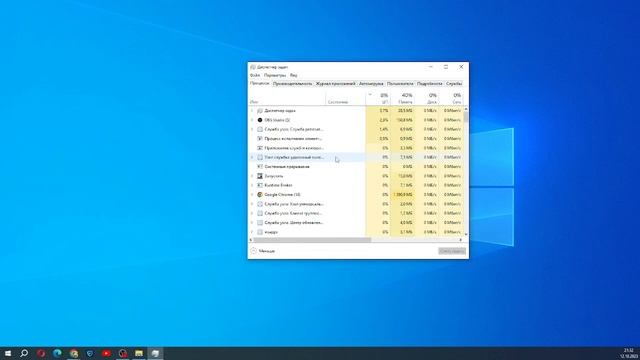Sort by the Имя column header
640x360 pixels.
pyautogui.click(x=287, y=98)
